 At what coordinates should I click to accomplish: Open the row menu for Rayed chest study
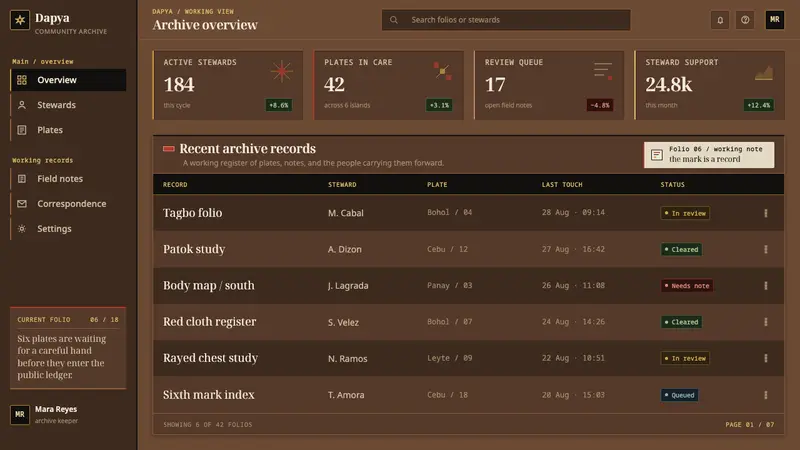point(766,358)
